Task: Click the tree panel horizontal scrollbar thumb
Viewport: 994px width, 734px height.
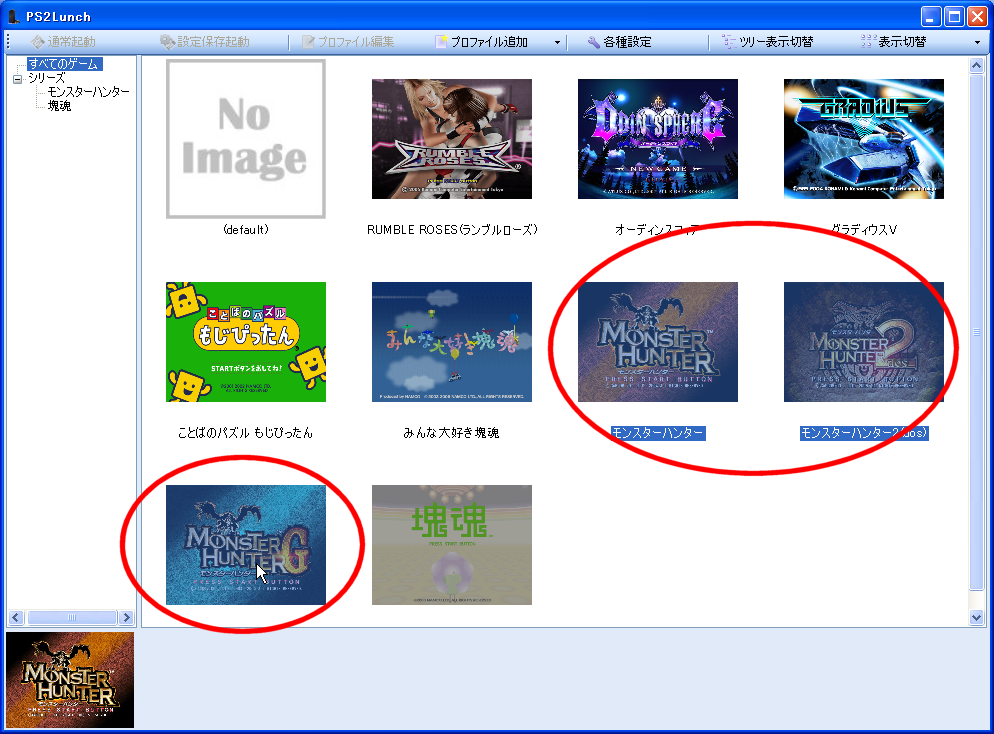Action: coord(72,617)
